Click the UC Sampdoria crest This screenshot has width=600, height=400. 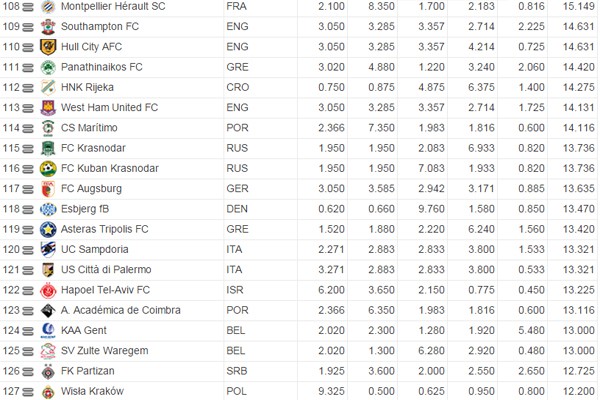[x=47, y=249]
